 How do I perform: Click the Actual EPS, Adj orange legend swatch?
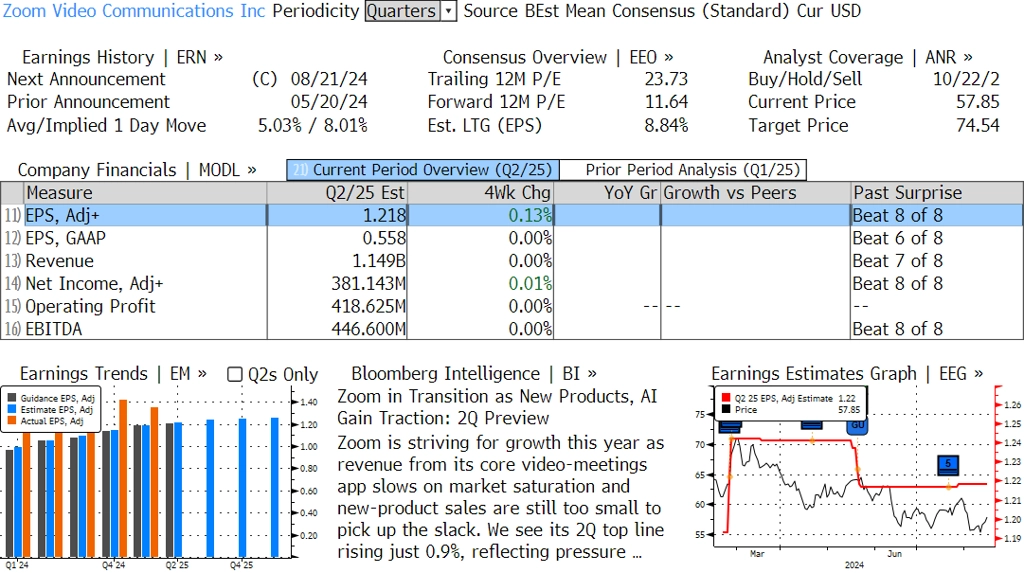[x=12, y=421]
